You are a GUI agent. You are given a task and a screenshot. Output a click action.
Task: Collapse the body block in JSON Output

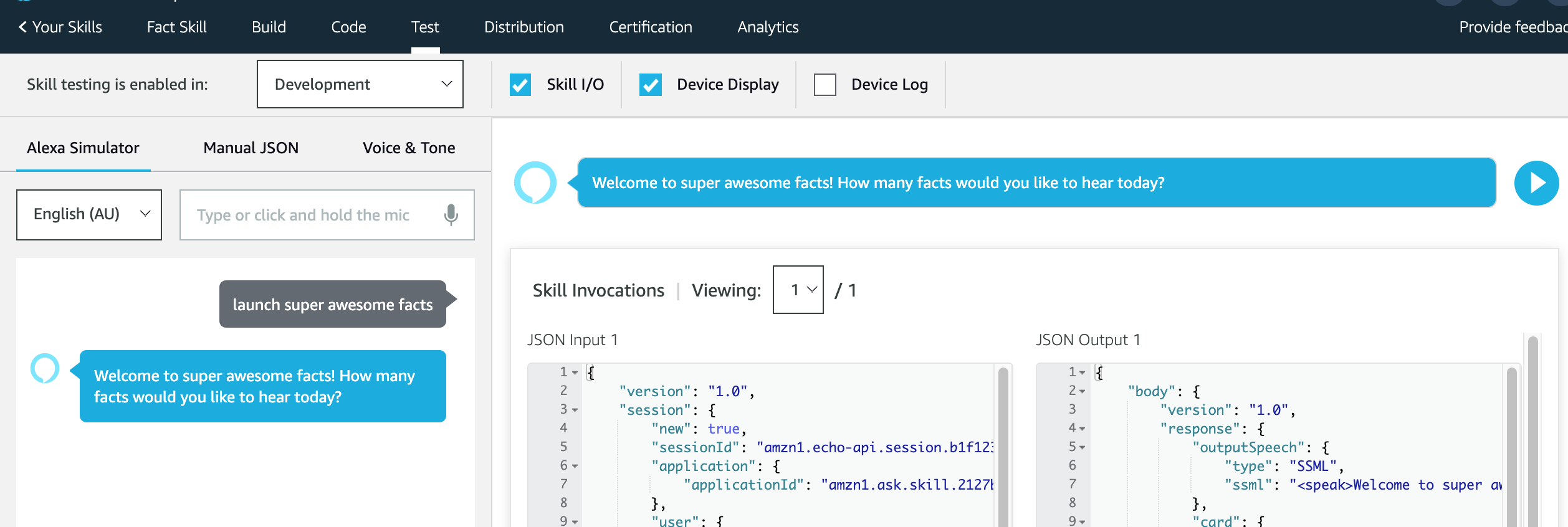click(1083, 391)
